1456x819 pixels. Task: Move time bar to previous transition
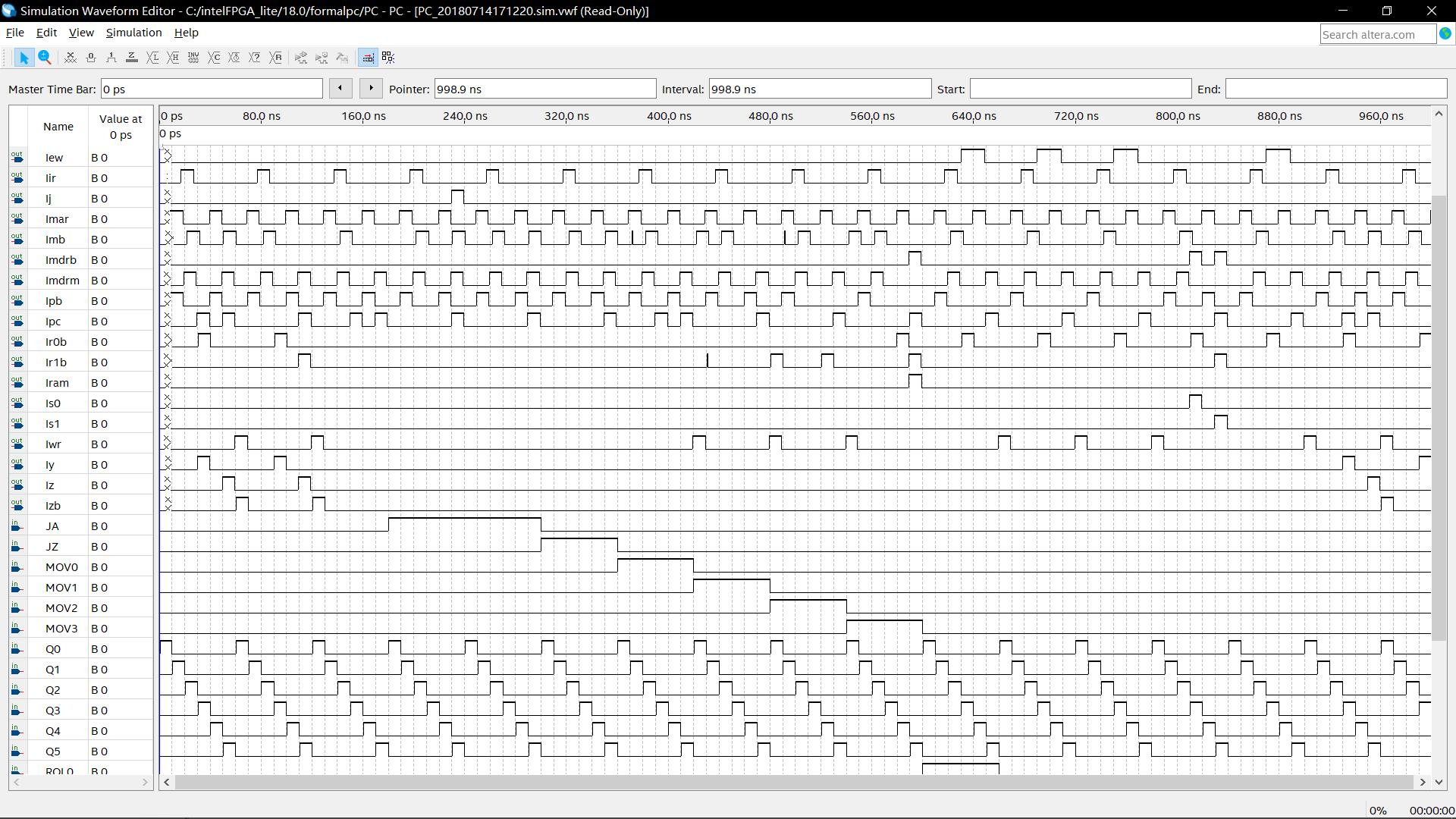tap(340, 89)
